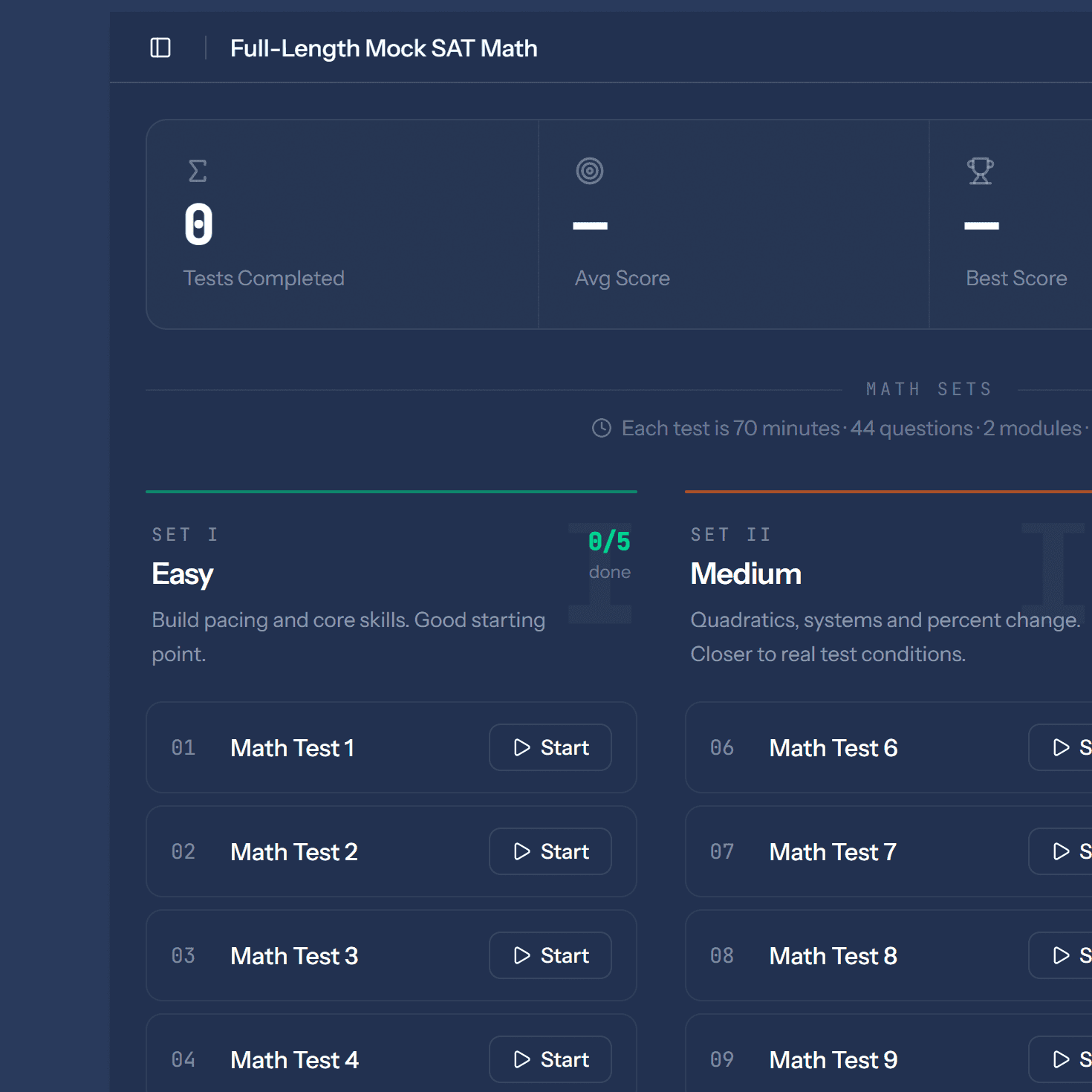
Task: Click row number 09
Action: (722, 1059)
